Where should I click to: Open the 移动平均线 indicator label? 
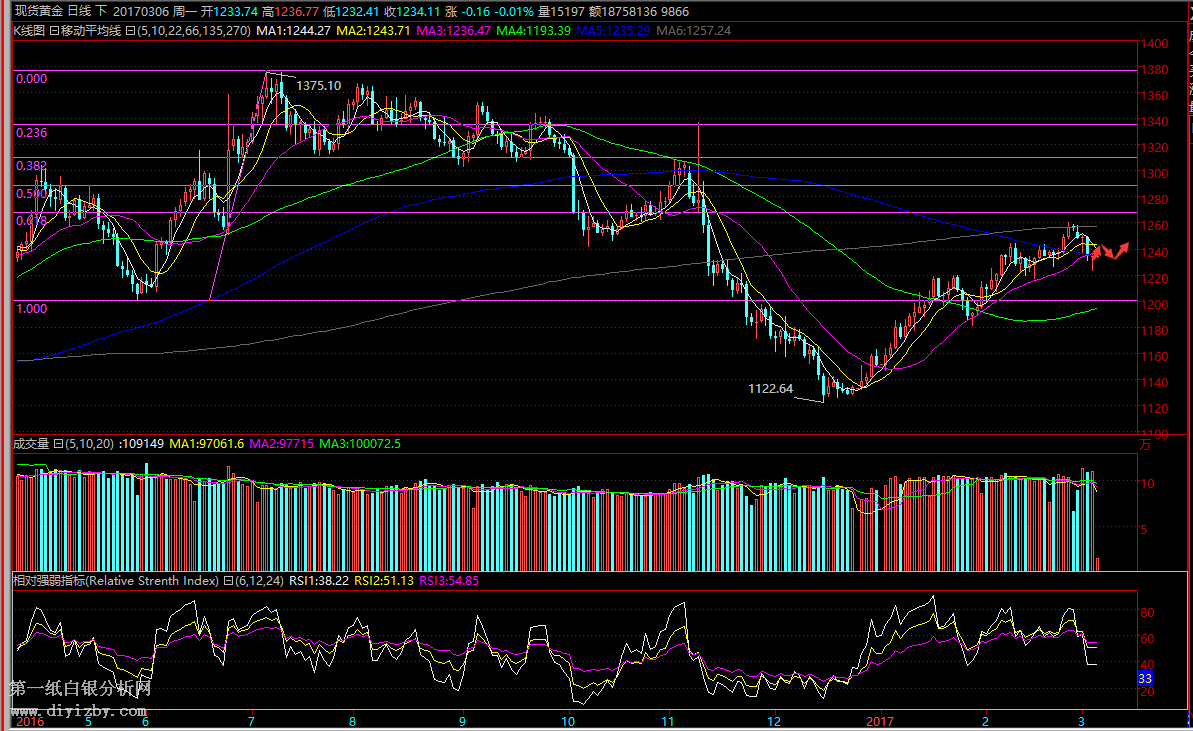(91, 31)
